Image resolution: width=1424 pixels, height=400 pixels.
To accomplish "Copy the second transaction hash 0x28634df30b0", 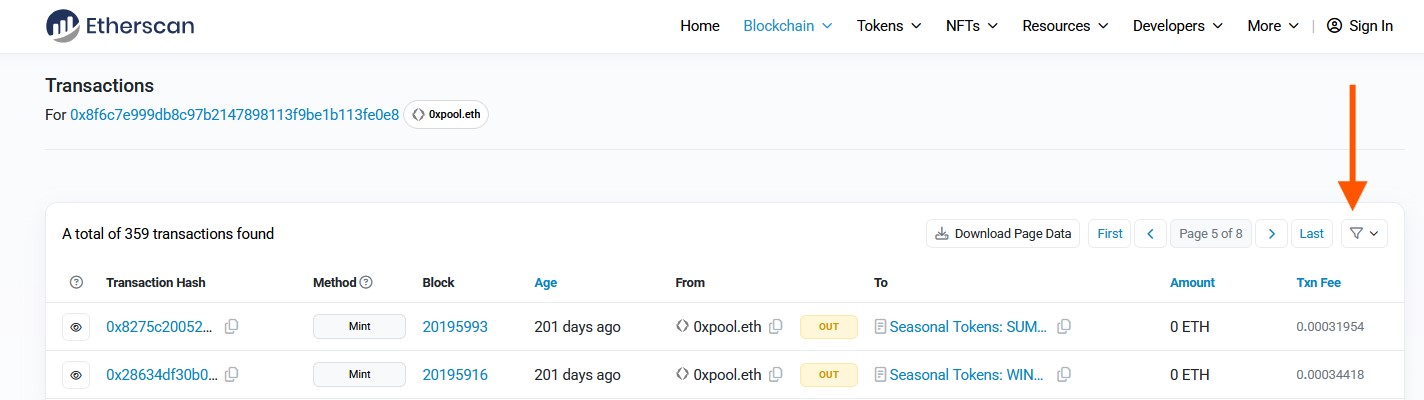I will (232, 375).
